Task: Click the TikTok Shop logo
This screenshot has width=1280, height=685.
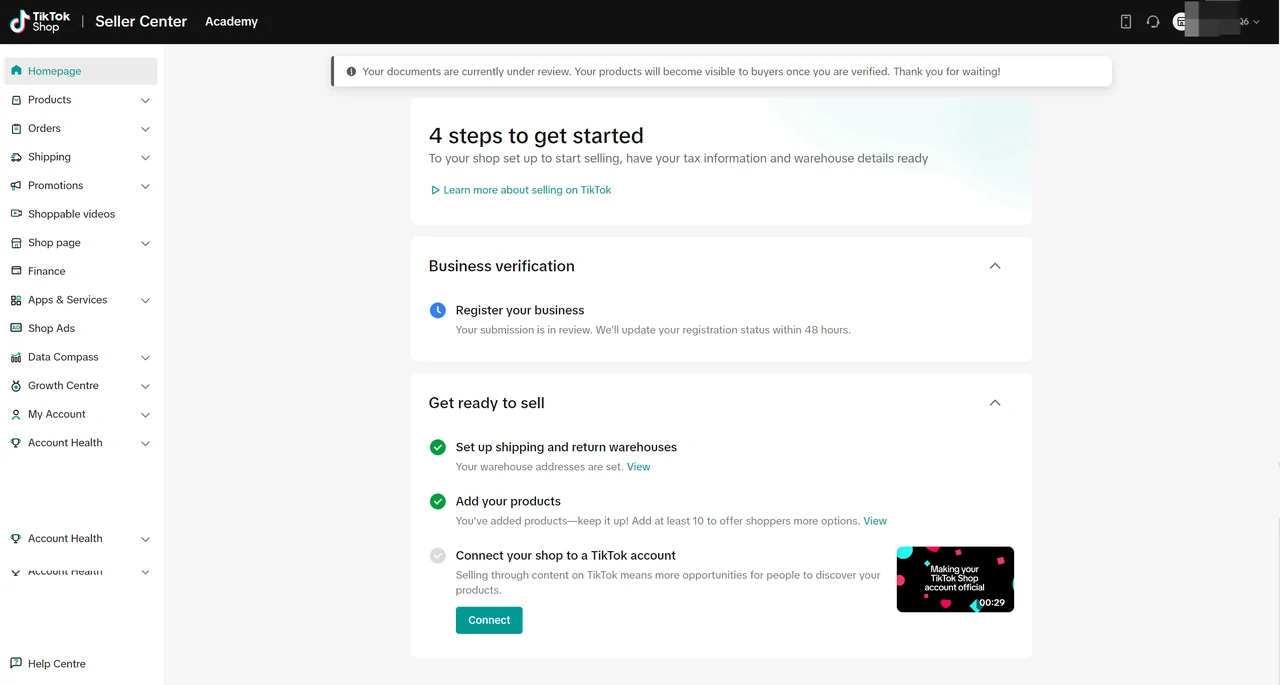Action: (40, 22)
